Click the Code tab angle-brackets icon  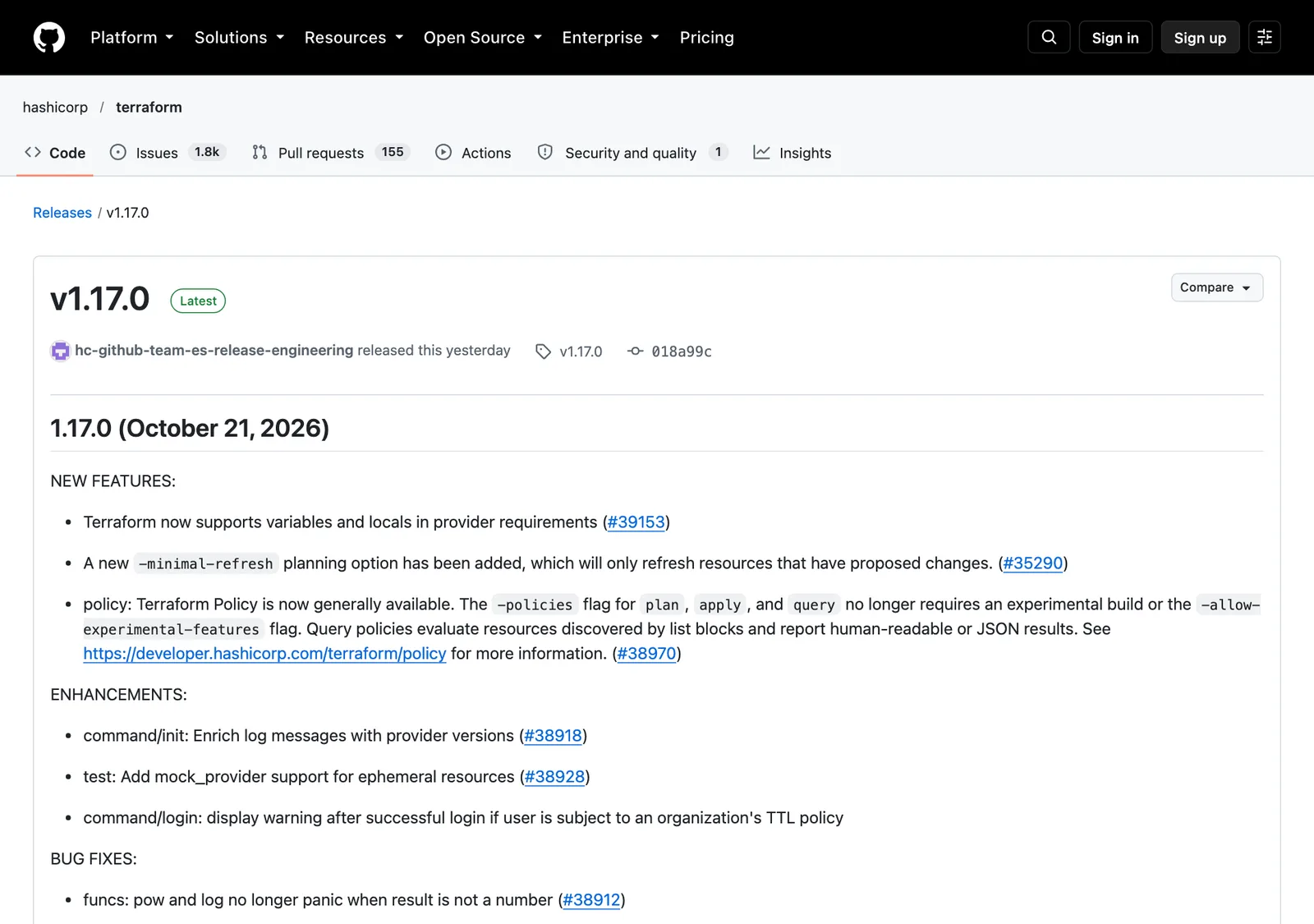(x=33, y=152)
